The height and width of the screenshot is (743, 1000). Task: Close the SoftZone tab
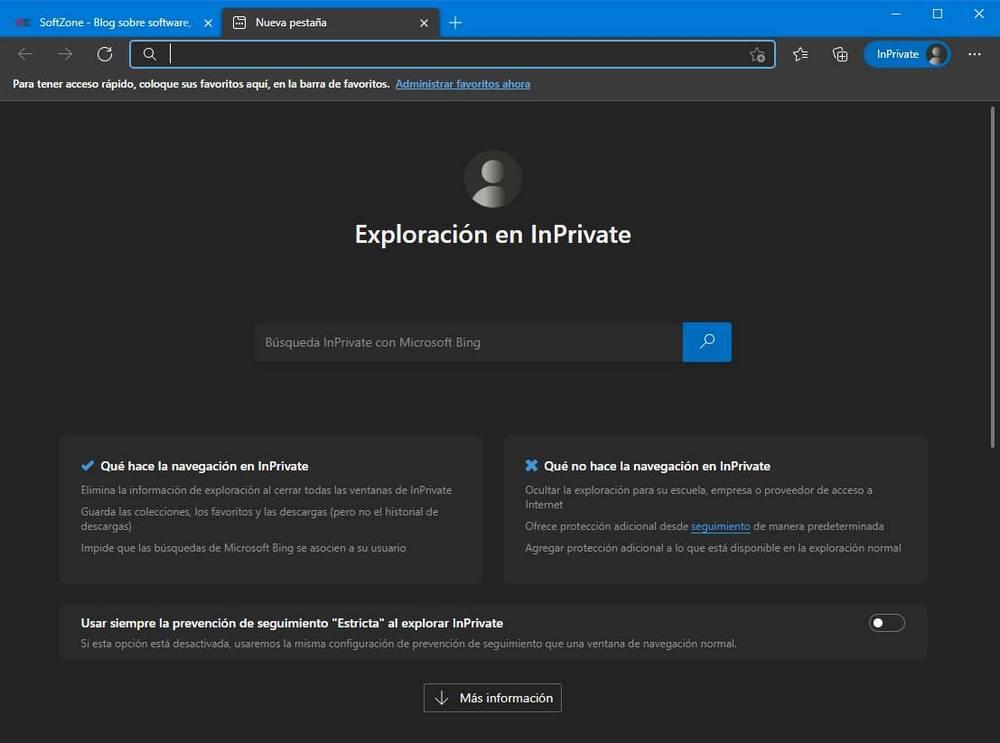[208, 23]
